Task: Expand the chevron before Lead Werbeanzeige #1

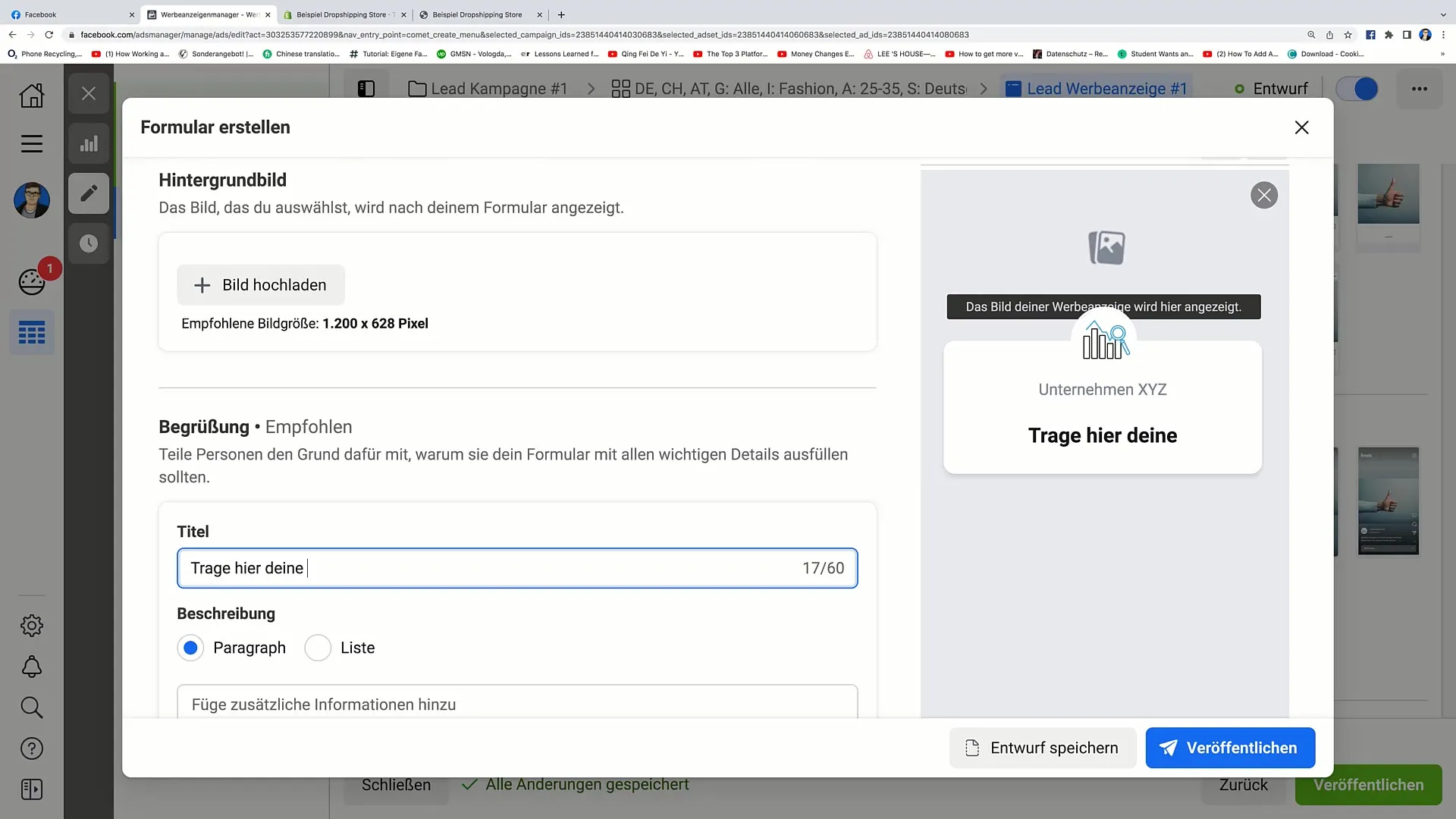Action: [x=984, y=89]
